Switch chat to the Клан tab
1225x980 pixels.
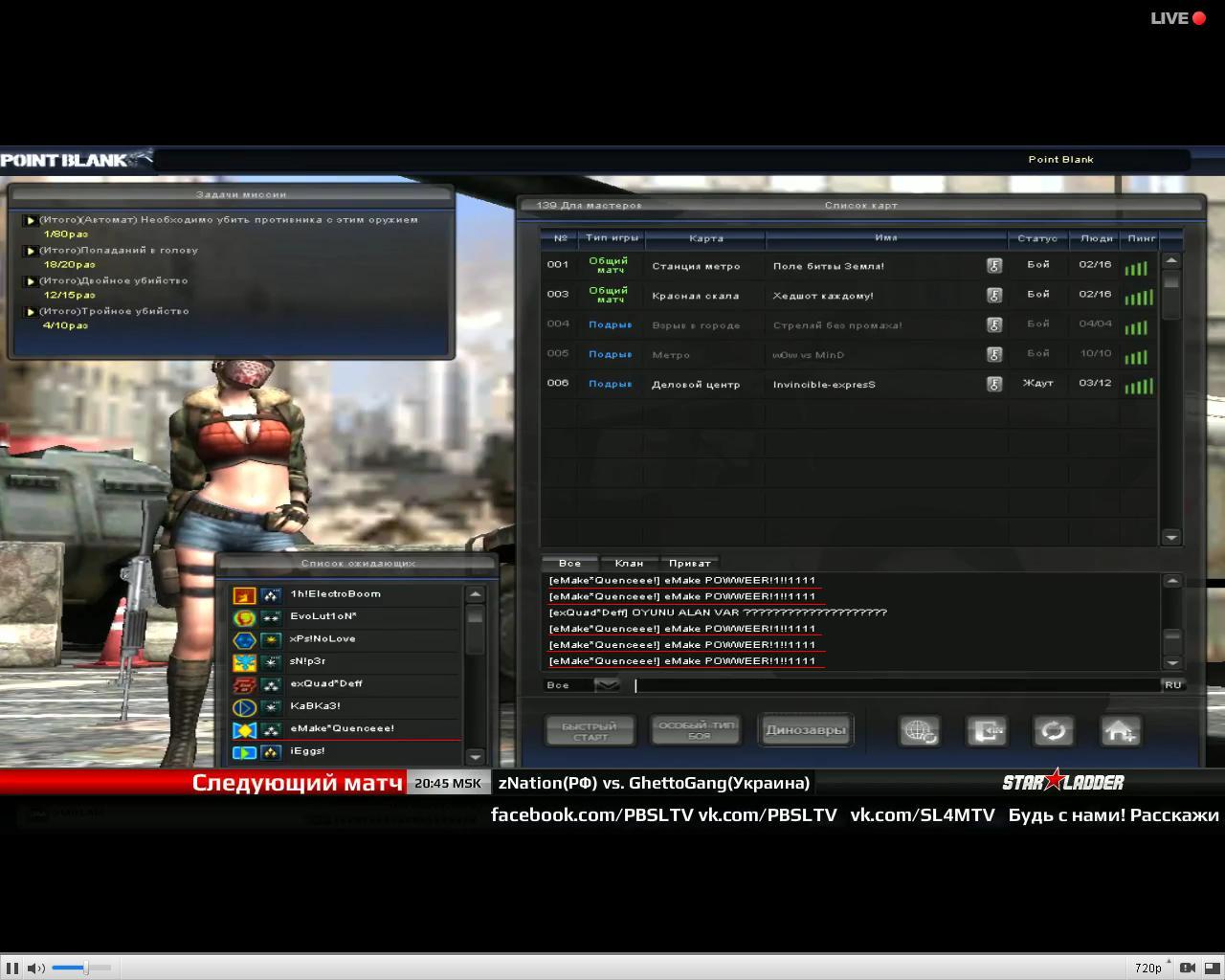pyautogui.click(x=629, y=563)
